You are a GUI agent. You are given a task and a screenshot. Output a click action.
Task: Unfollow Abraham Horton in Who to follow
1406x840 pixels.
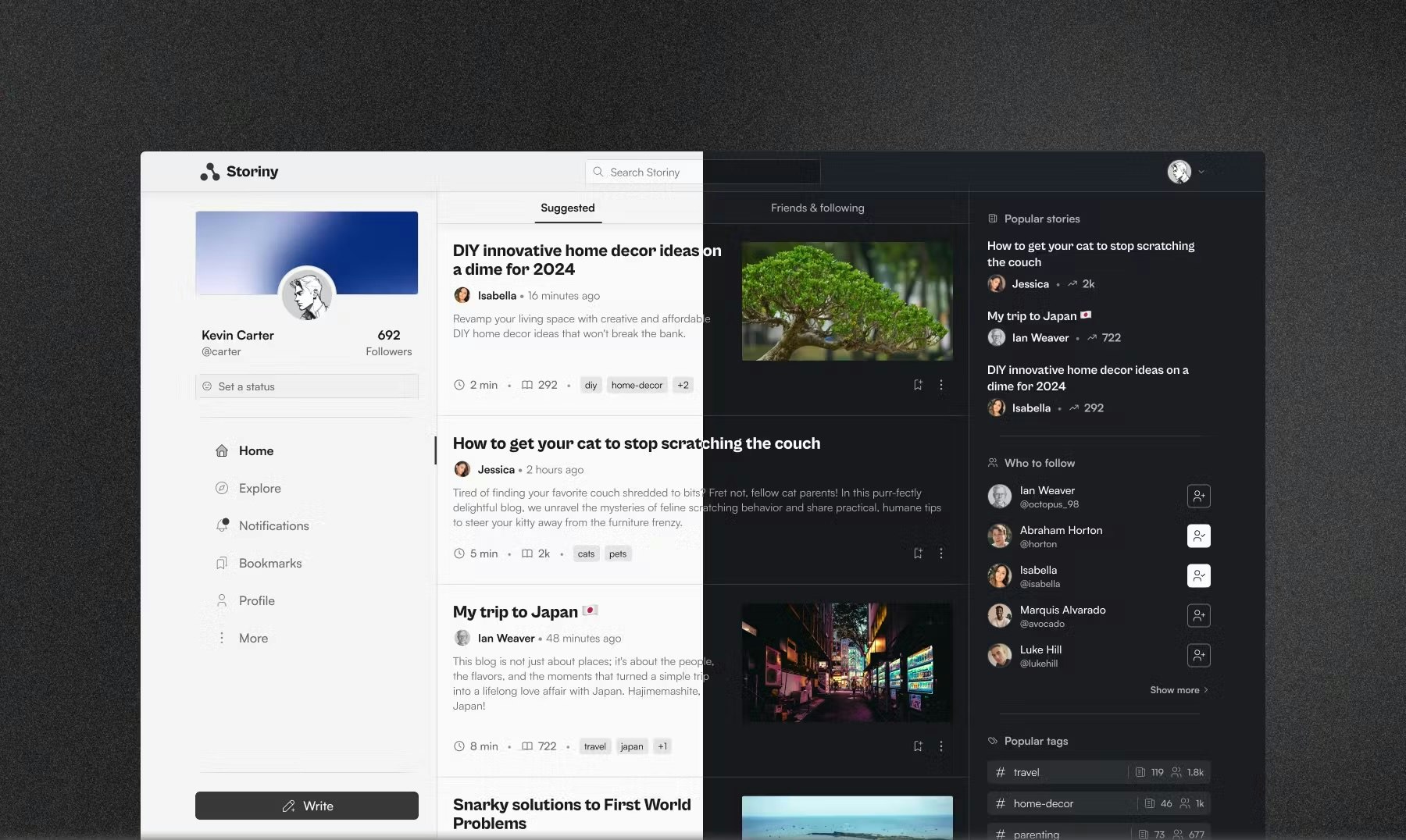[1199, 536]
